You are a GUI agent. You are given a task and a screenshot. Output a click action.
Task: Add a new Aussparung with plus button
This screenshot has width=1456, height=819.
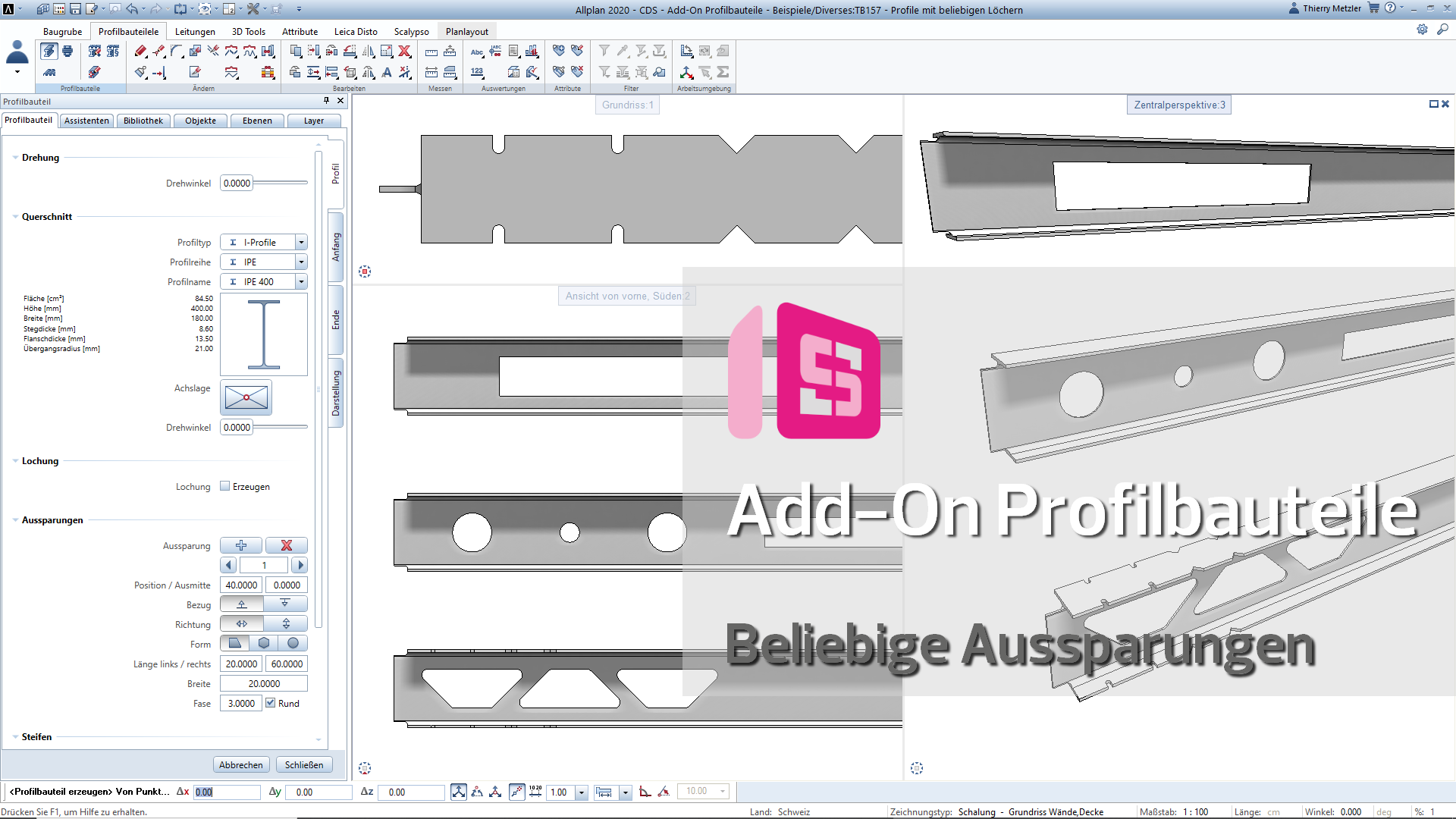241,545
